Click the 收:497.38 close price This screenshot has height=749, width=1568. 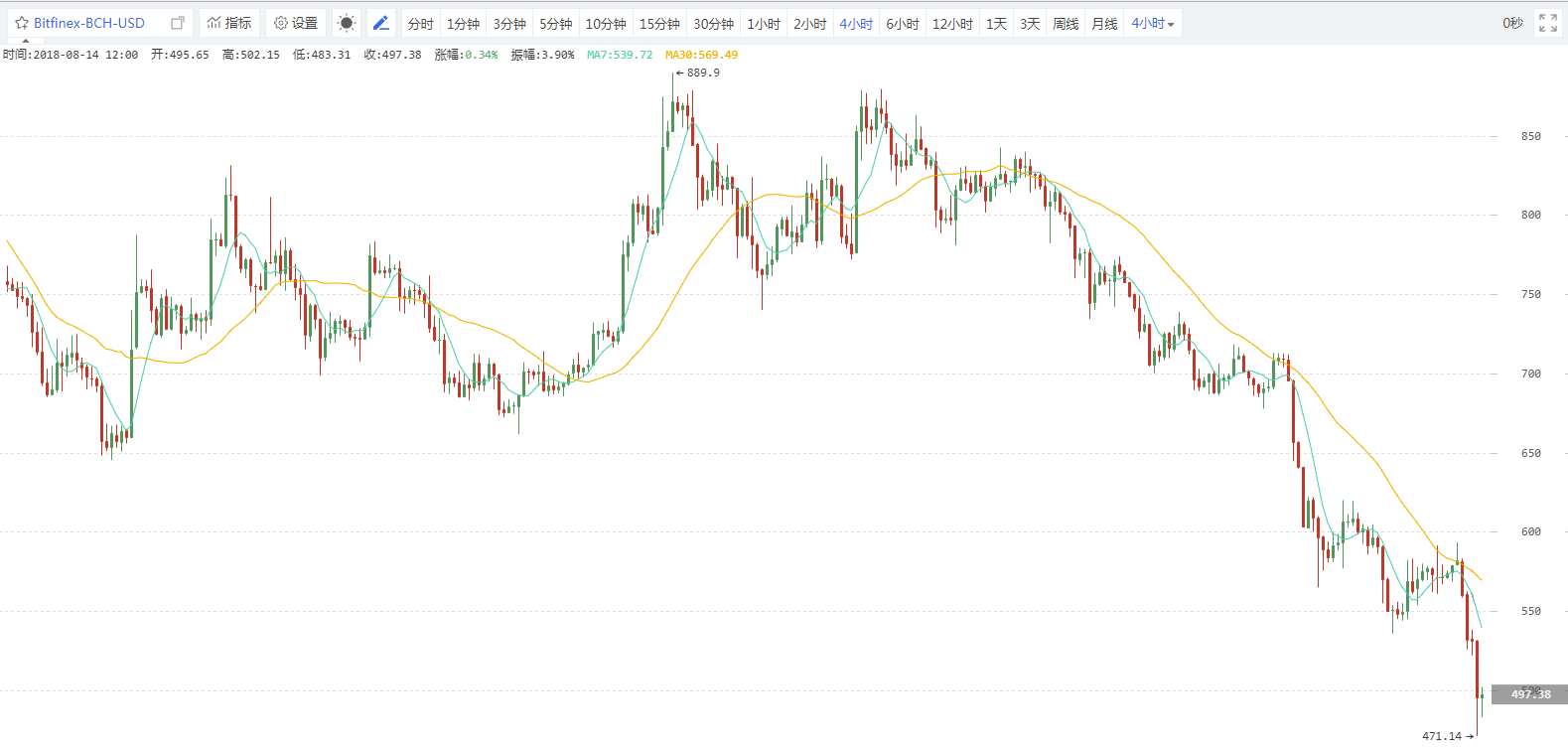click(392, 55)
